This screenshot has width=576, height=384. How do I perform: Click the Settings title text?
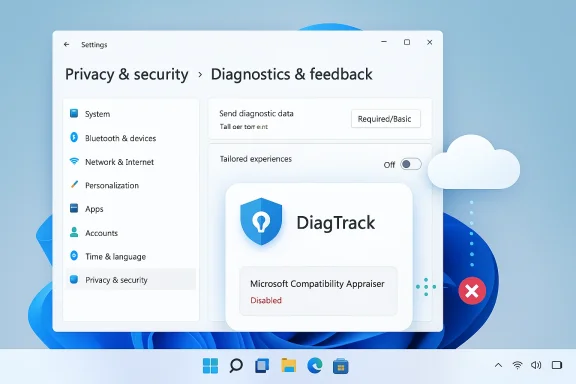point(94,45)
